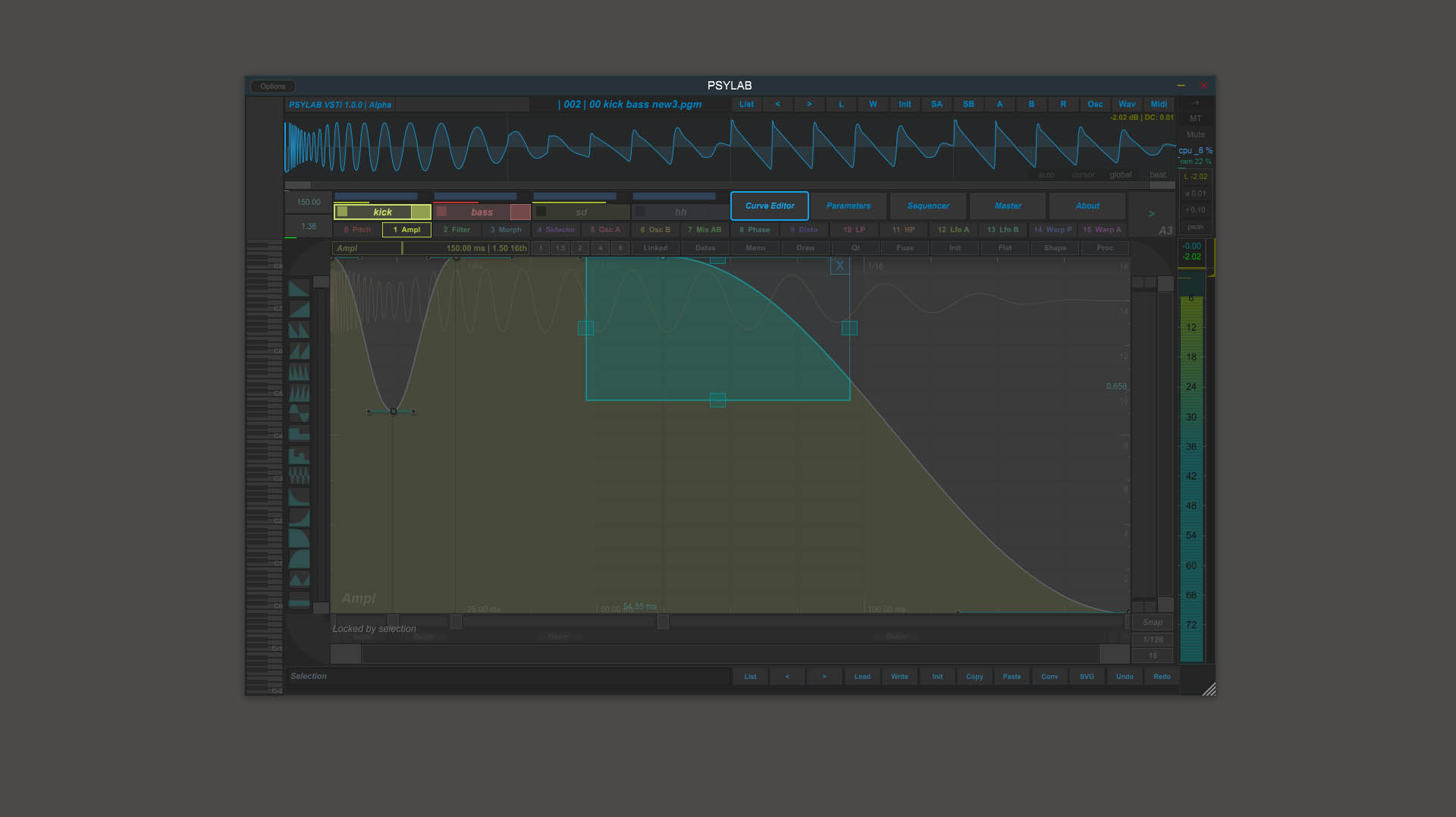Click the curve node at the dip bottom
The width and height of the screenshot is (1456, 817).
[393, 411]
